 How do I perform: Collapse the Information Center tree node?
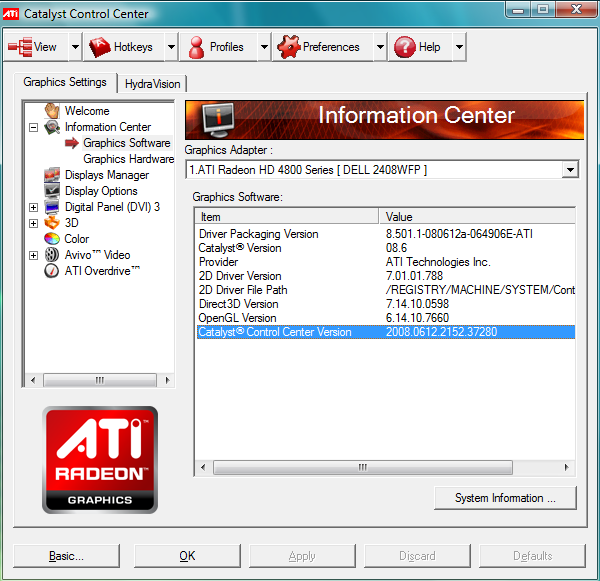point(34,127)
